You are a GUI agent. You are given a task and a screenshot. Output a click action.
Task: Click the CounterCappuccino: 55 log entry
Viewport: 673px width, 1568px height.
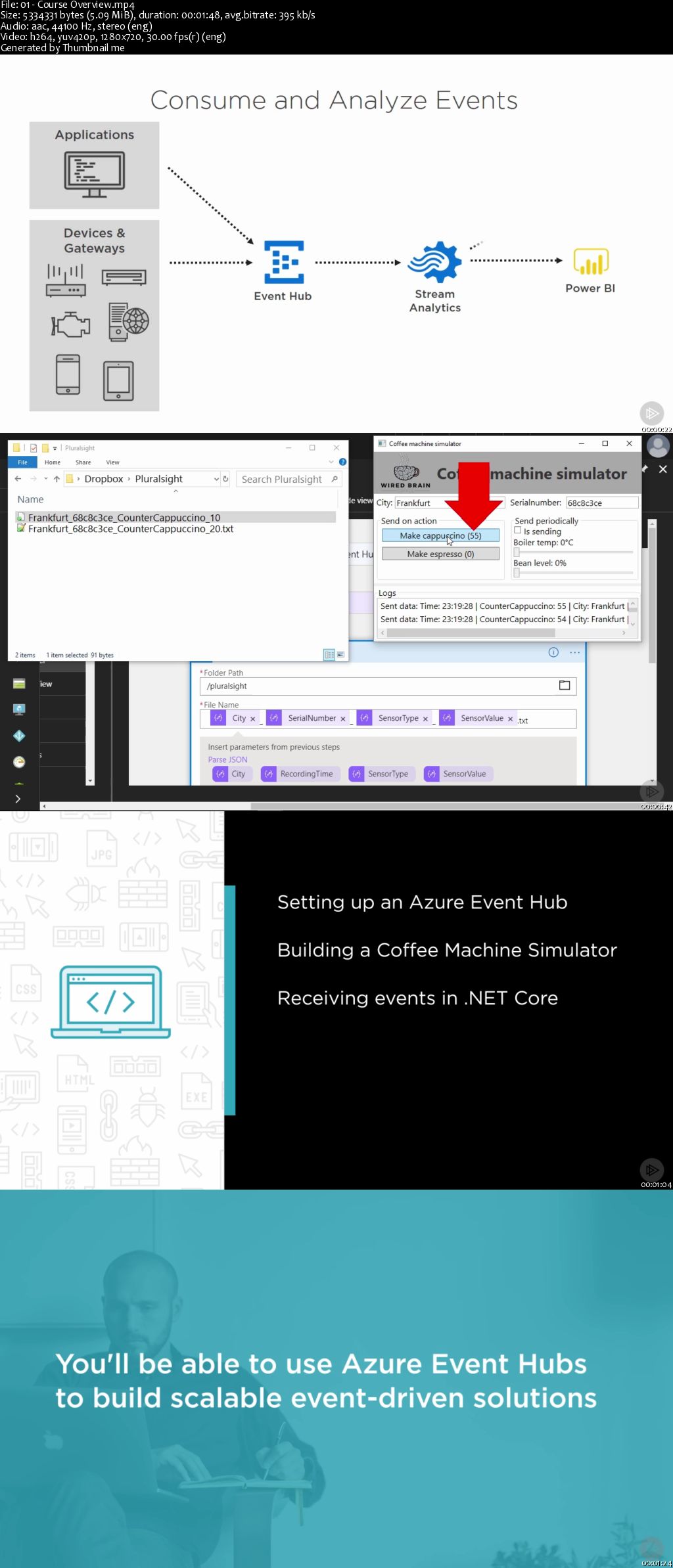(503, 606)
